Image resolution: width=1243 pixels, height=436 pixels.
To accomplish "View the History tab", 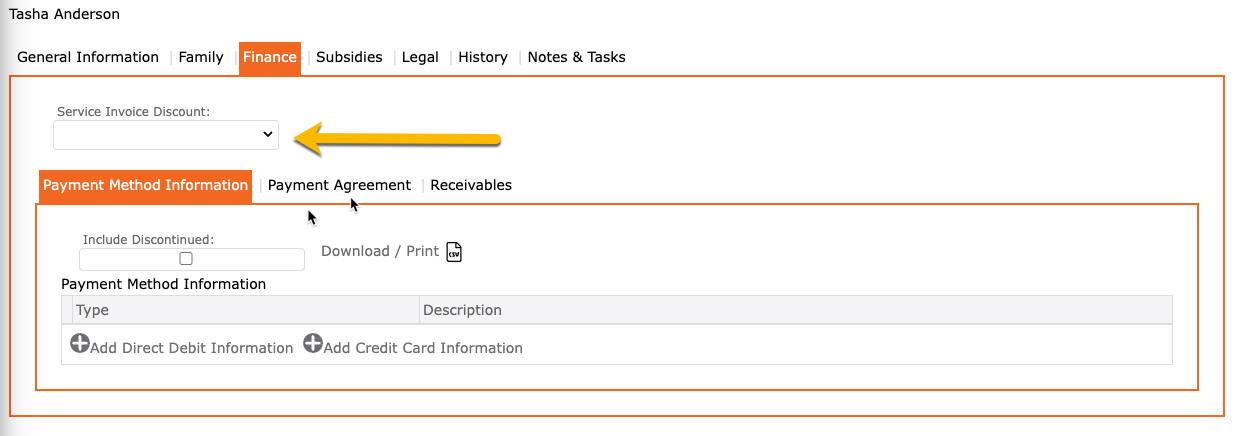I will 483,57.
